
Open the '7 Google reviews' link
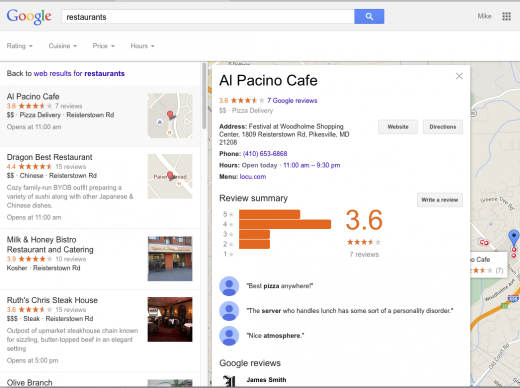pos(292,101)
